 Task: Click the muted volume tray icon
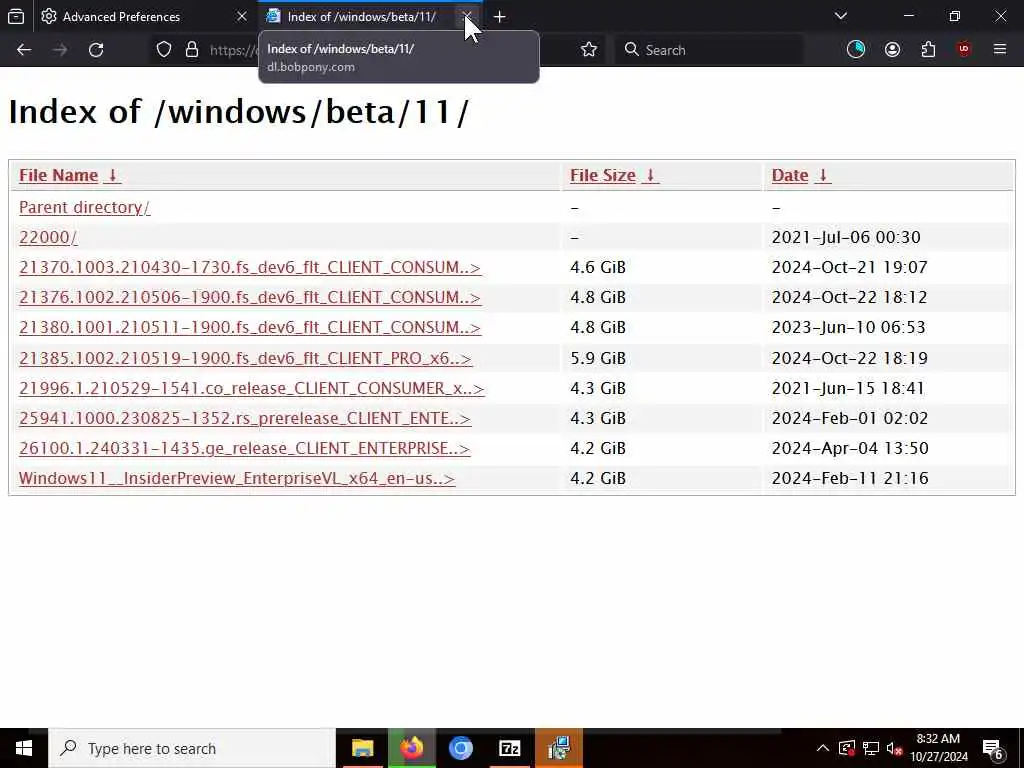895,748
